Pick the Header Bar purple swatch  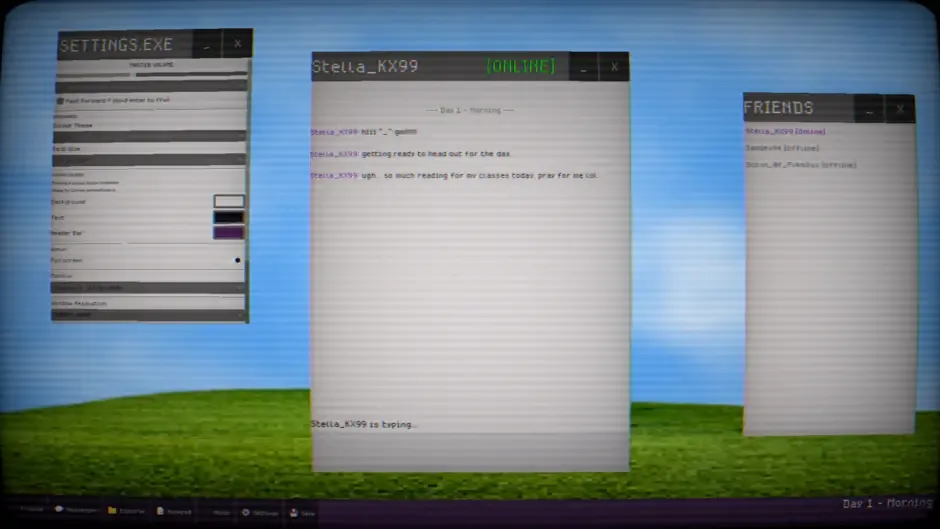point(229,233)
